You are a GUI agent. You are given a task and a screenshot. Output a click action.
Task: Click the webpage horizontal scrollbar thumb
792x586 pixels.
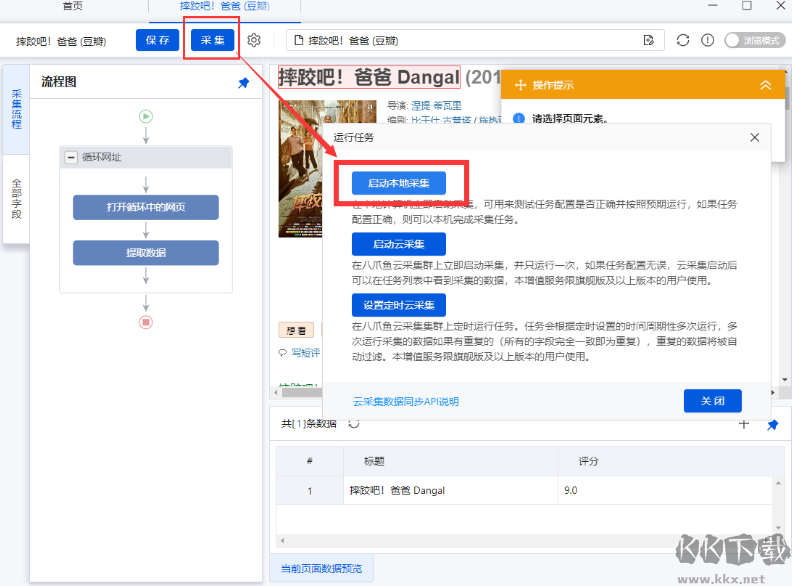click(302, 392)
